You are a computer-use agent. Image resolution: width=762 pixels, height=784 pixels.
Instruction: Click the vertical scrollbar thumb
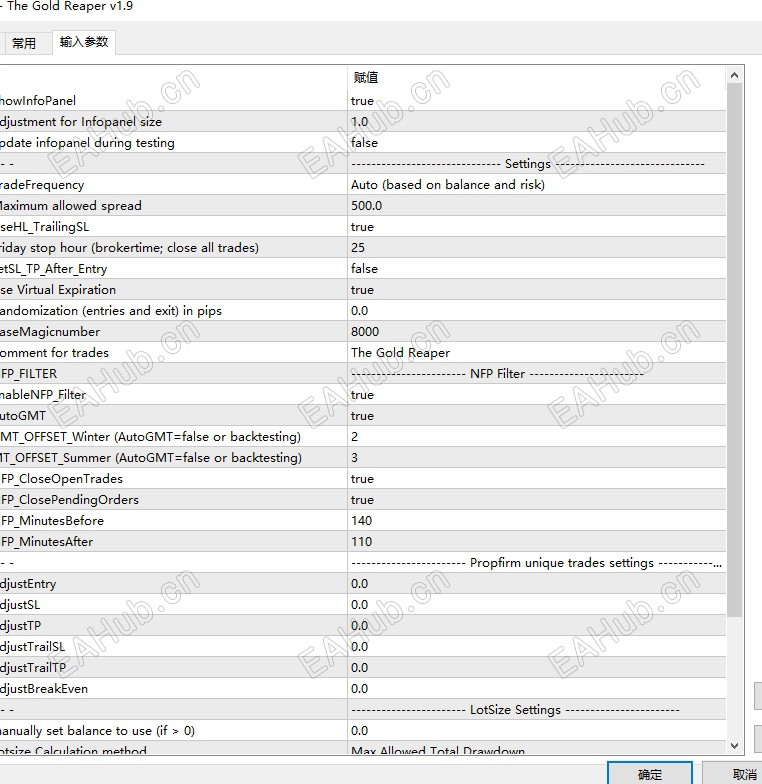[734, 350]
